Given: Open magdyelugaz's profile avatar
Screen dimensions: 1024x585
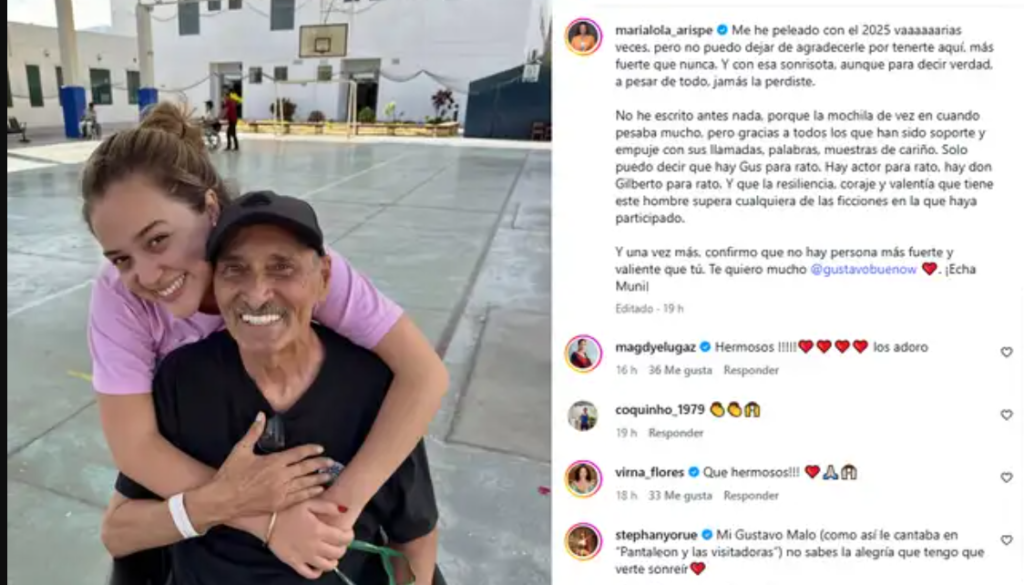Looking at the screenshot, I should [x=583, y=354].
